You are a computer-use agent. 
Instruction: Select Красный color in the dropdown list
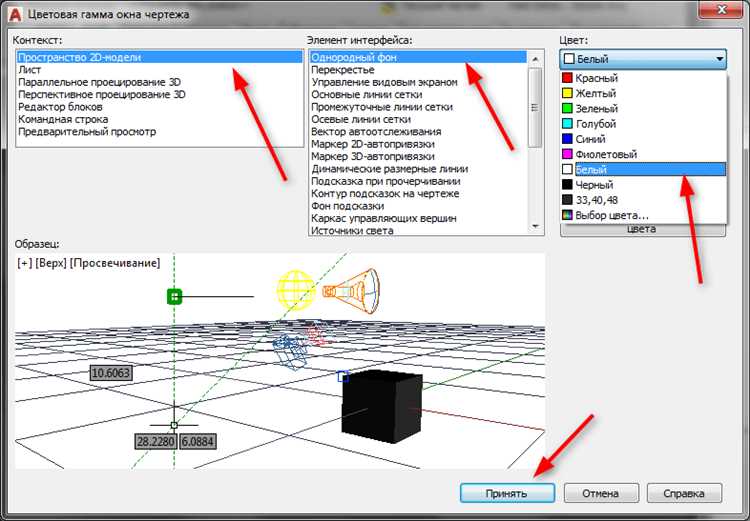[643, 78]
